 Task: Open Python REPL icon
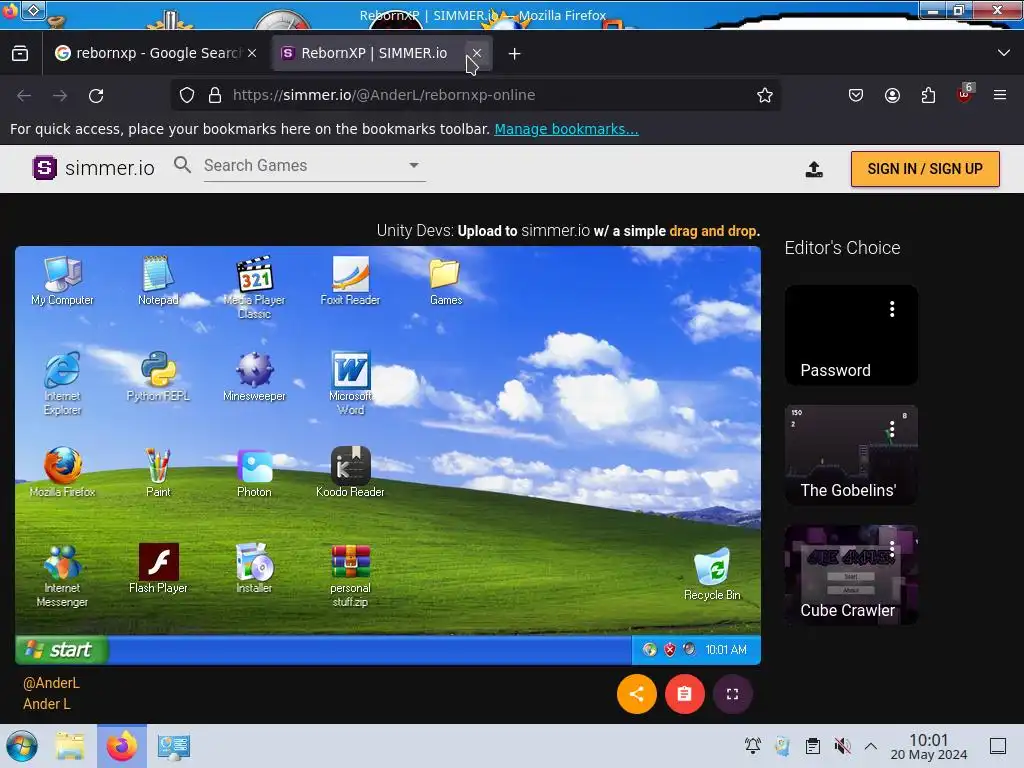(x=158, y=377)
